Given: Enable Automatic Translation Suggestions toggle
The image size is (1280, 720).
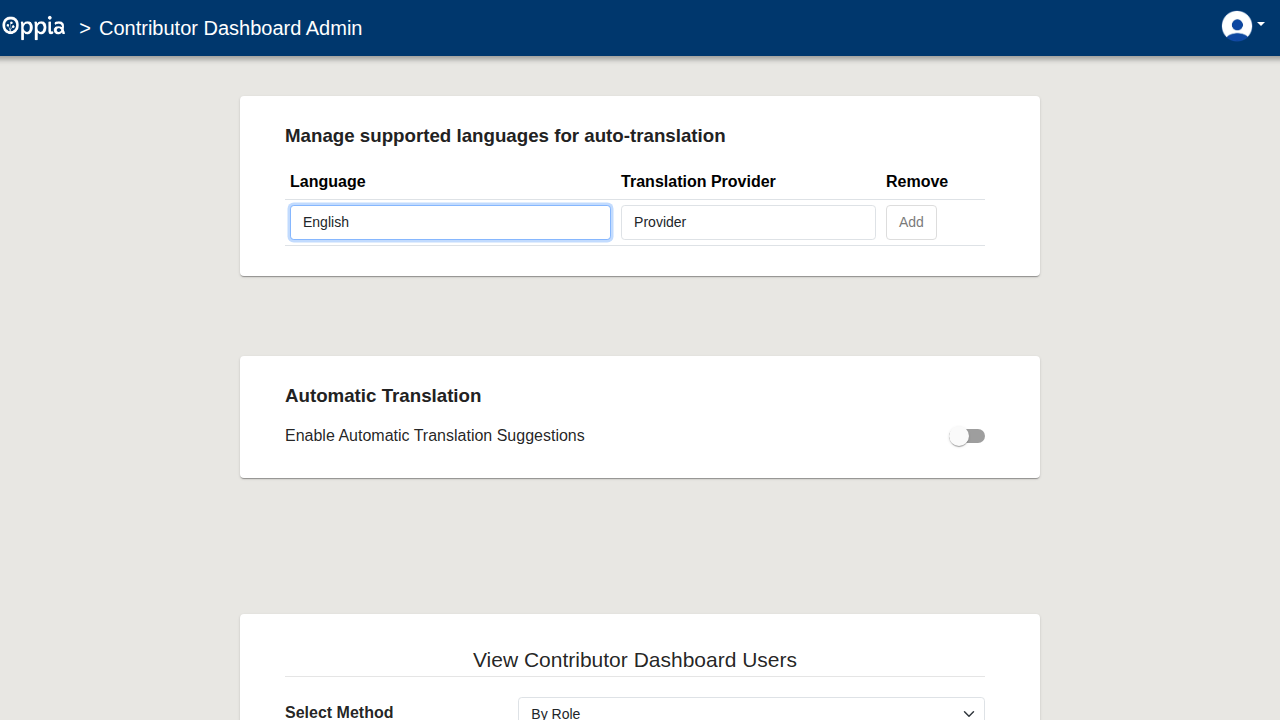Looking at the screenshot, I should [967, 436].
